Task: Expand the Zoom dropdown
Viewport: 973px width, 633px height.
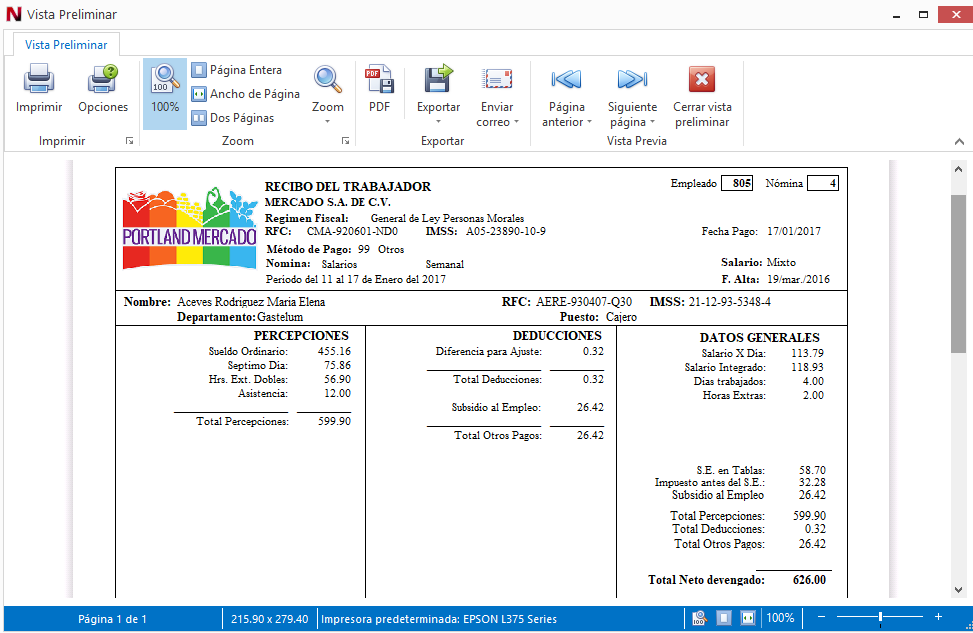Action: click(327, 121)
